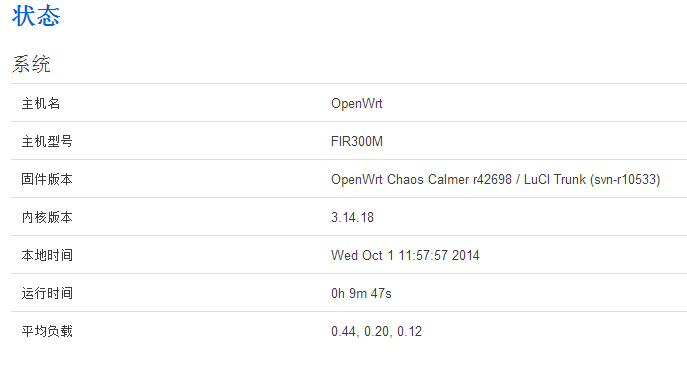The image size is (687, 370).
Task: Select the 固件版本 label
Action: 47,179
